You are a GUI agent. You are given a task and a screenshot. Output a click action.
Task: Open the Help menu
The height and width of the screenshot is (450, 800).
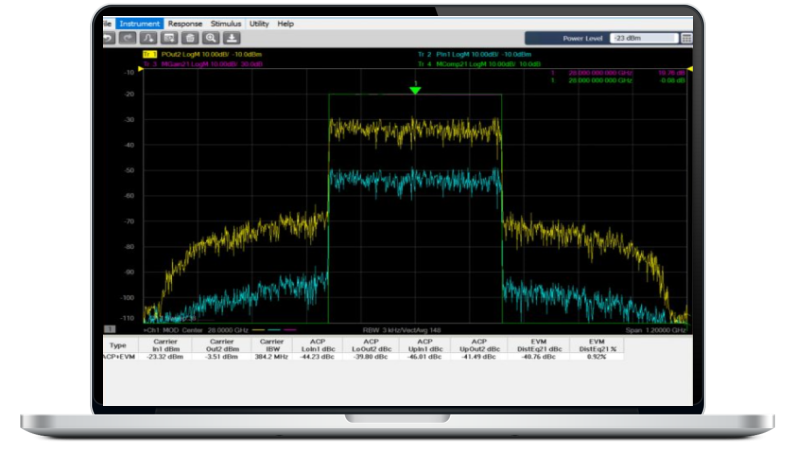coord(286,23)
